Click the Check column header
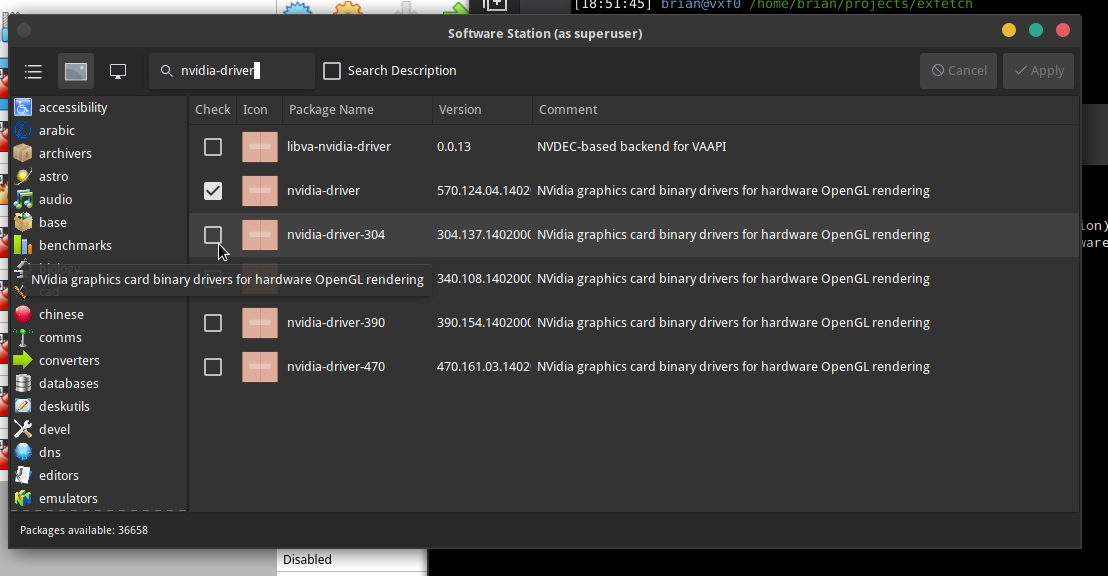This screenshot has width=1108, height=576. coord(213,110)
